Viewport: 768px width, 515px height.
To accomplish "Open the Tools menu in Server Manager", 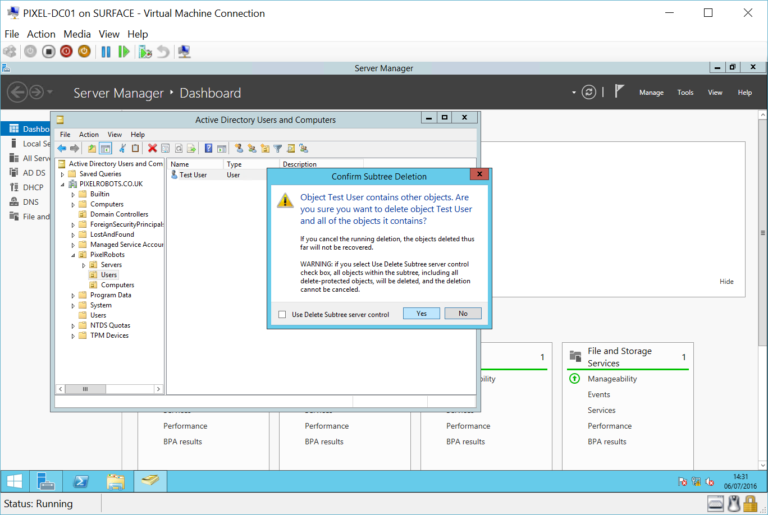I will click(685, 92).
